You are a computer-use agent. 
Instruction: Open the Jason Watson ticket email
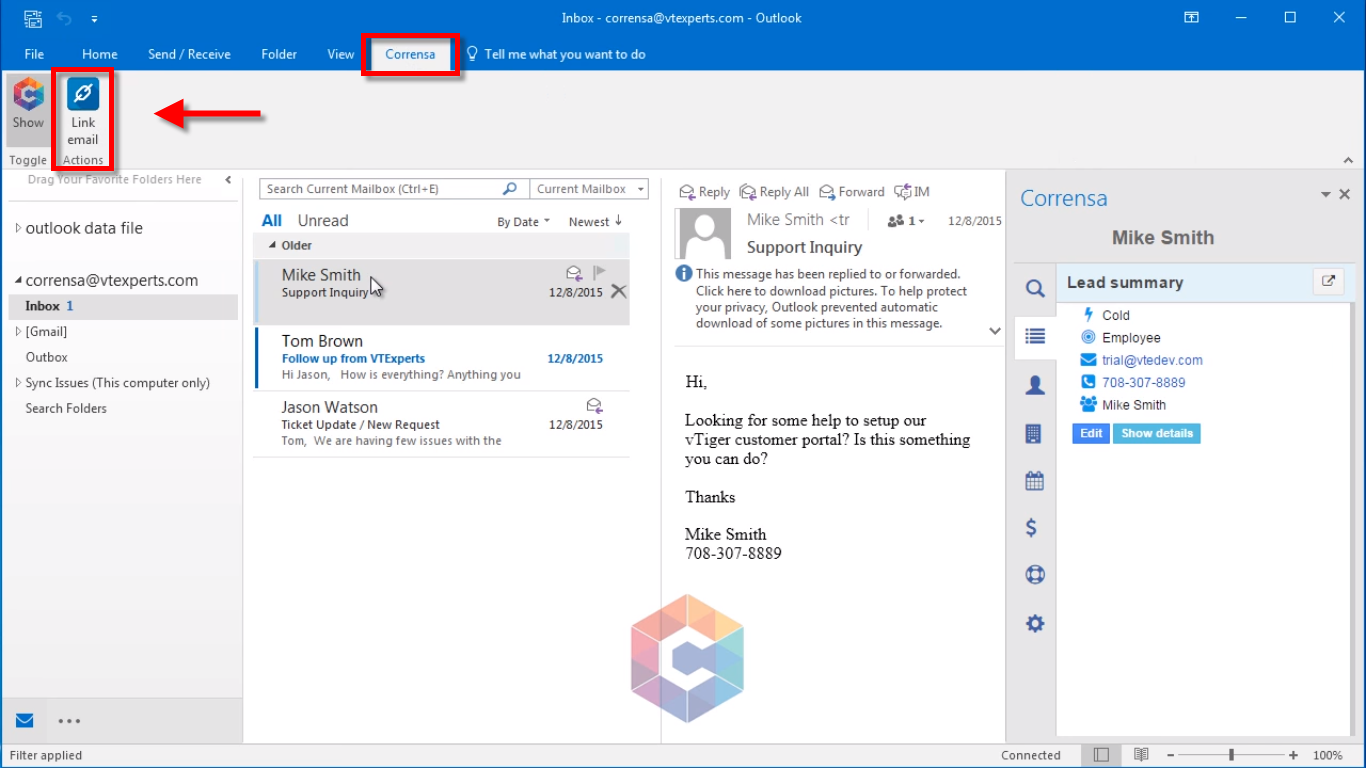coord(442,424)
